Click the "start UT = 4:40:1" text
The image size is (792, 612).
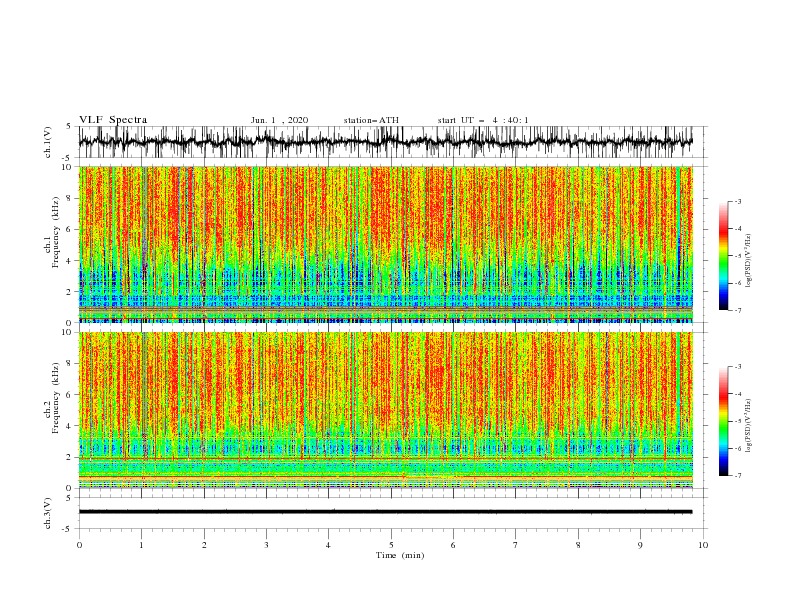pyautogui.click(x=483, y=120)
